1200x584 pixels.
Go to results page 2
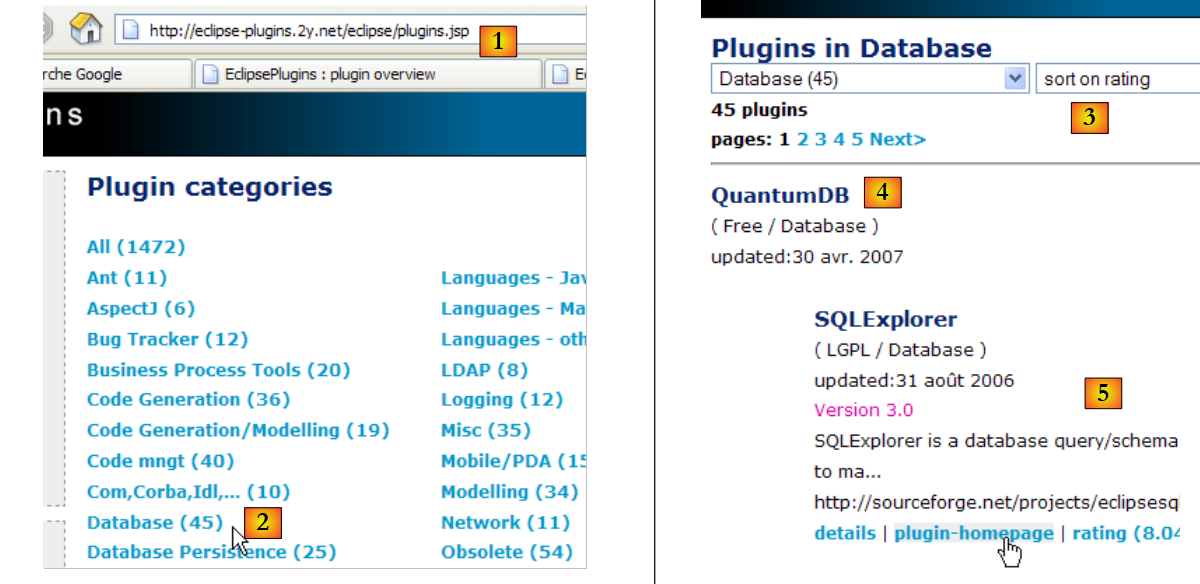(x=802, y=139)
